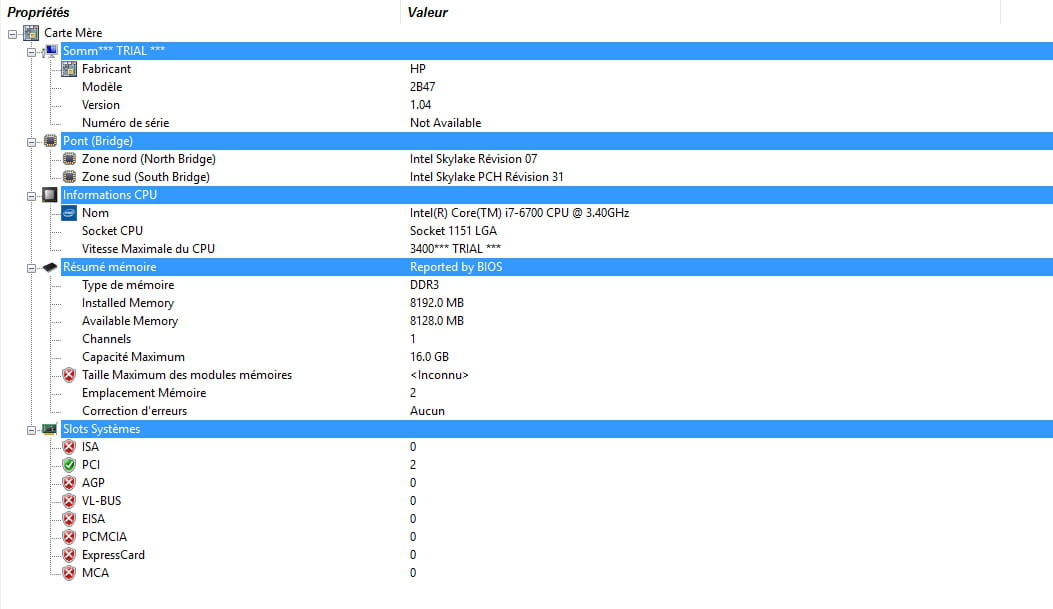Select the Version row
Viewport: 1053px width, 609px height.
[101, 105]
